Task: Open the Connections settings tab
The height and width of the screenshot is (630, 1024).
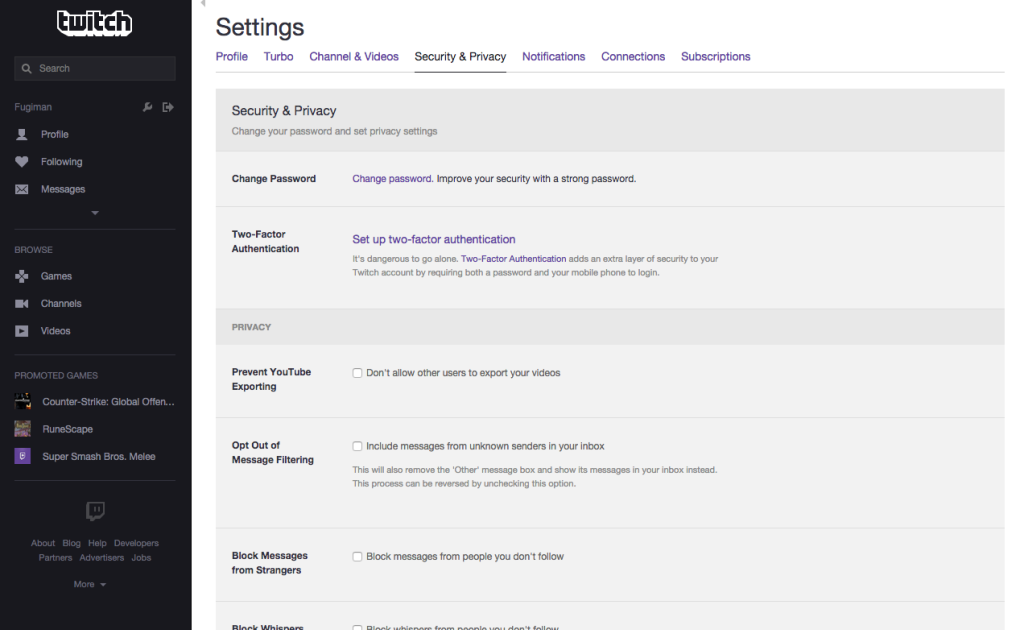Action: coord(633,57)
